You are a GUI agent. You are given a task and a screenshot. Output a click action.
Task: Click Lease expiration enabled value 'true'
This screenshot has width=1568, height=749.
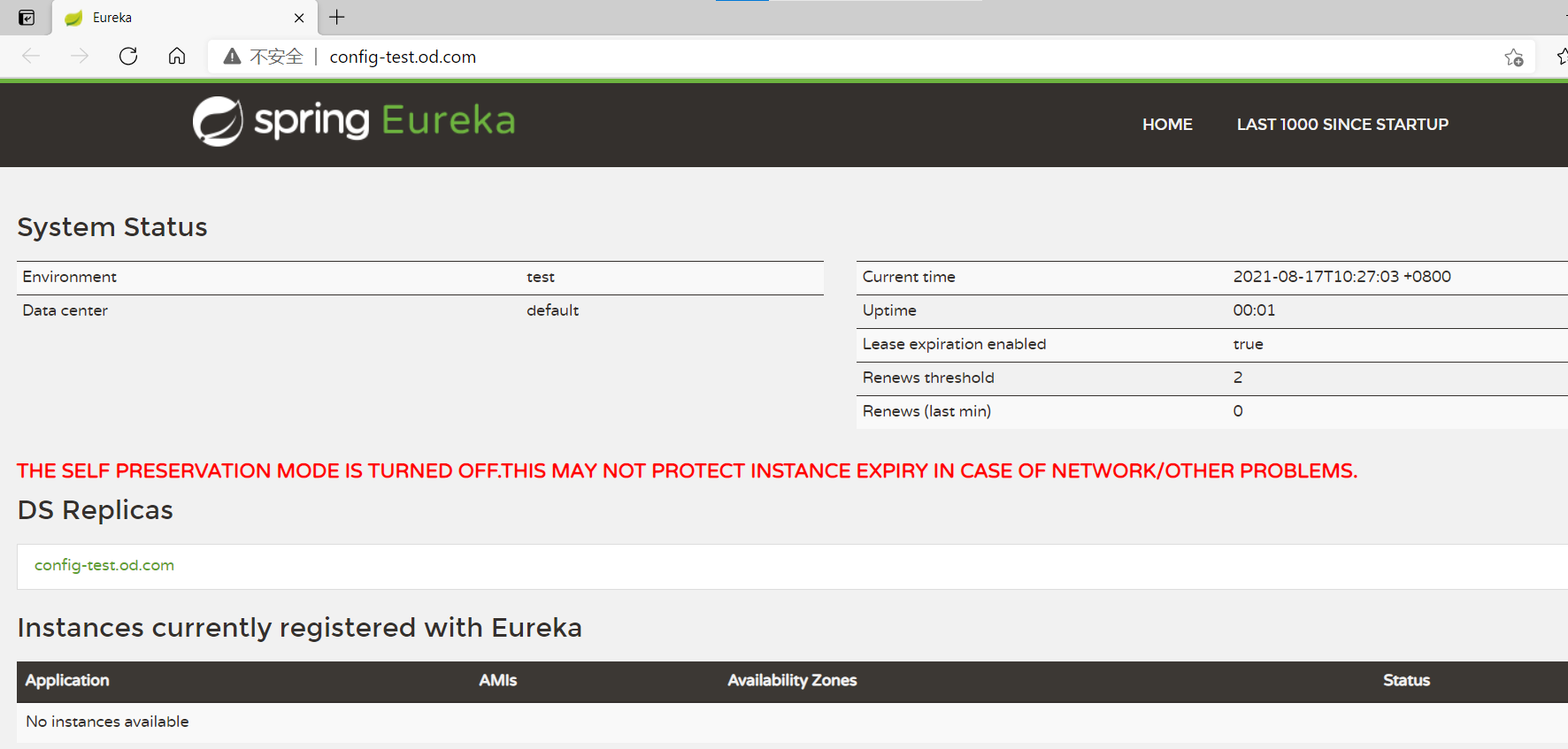coord(1248,344)
